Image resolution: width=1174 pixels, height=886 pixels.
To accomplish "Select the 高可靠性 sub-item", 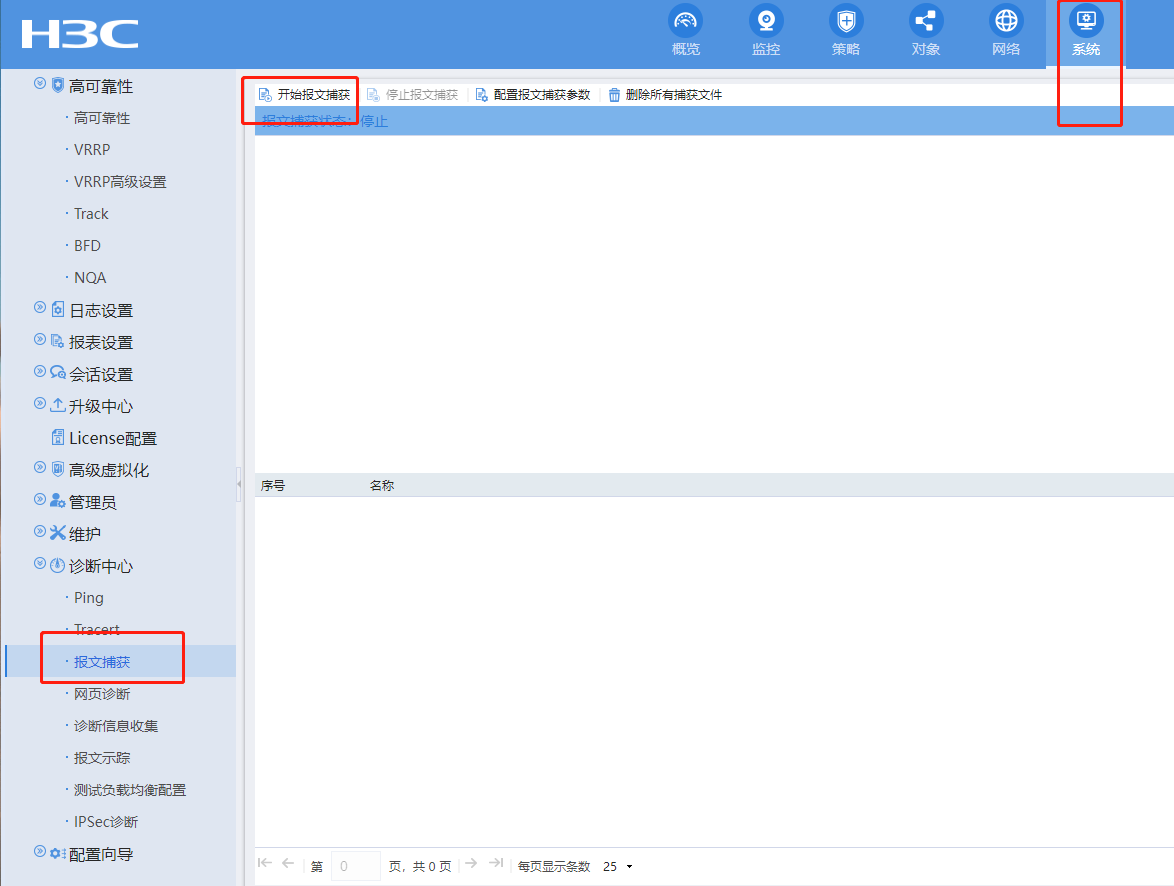I will [102, 118].
